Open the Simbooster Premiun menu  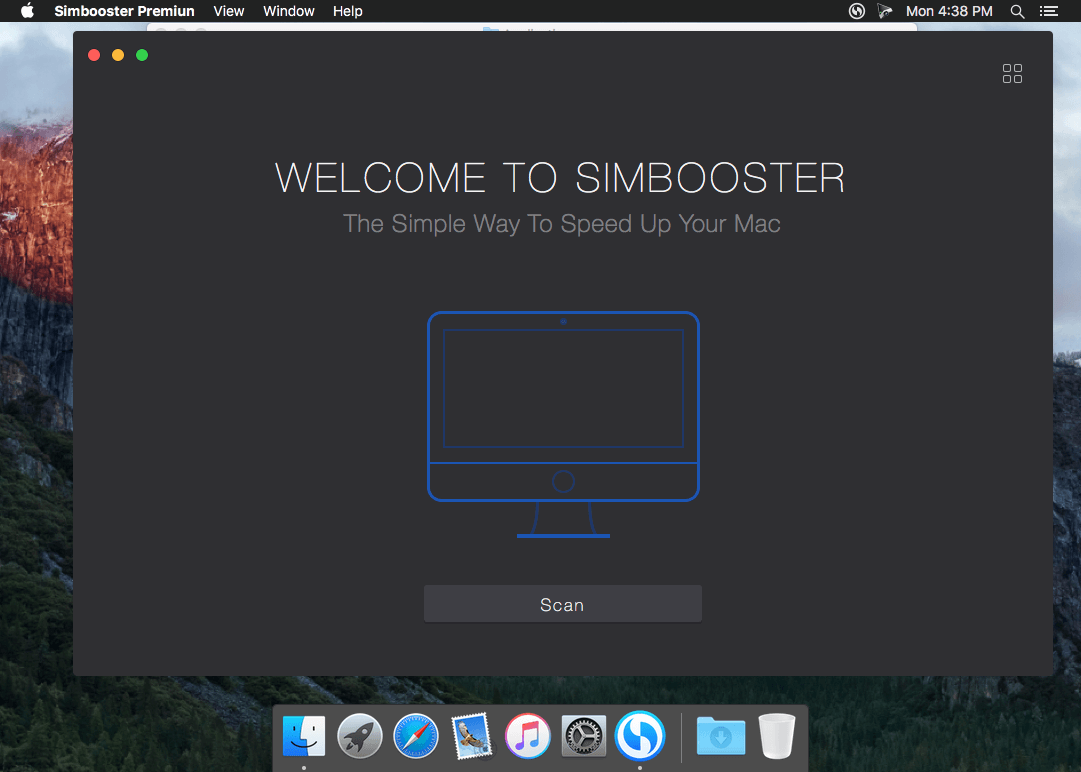point(124,11)
